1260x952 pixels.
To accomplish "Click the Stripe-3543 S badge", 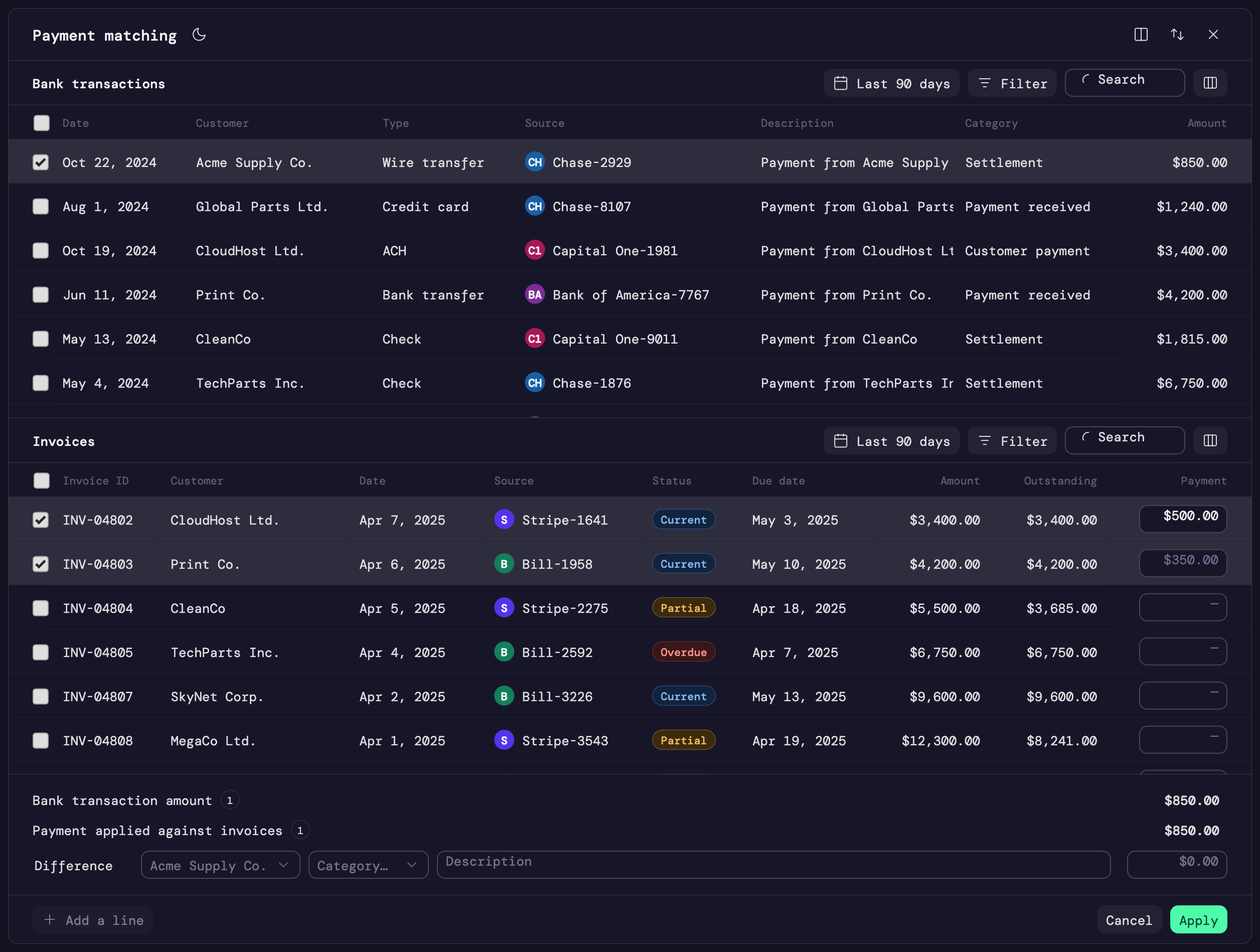I will click(x=504, y=740).
